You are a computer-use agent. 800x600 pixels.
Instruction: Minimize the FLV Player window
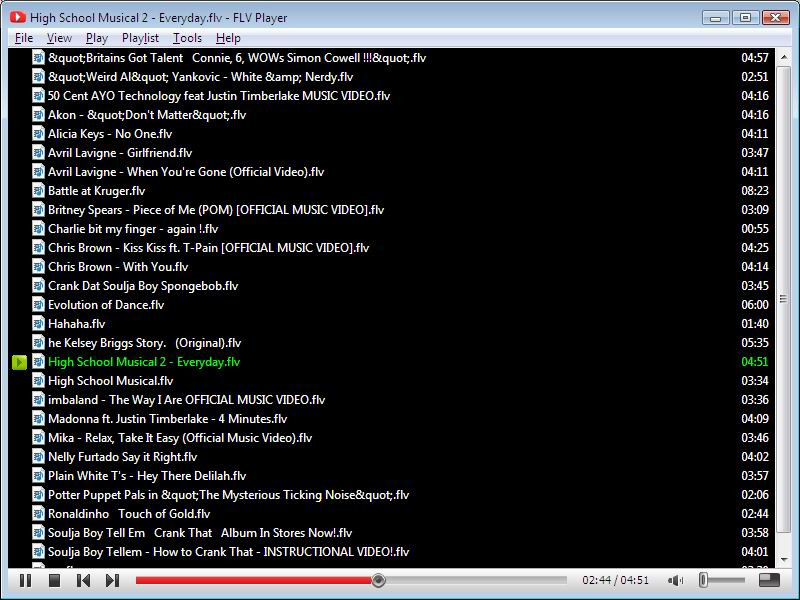click(x=716, y=18)
